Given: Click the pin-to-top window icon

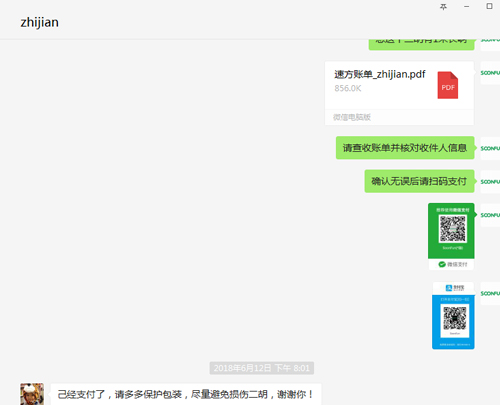Looking at the screenshot, I should [443, 7].
